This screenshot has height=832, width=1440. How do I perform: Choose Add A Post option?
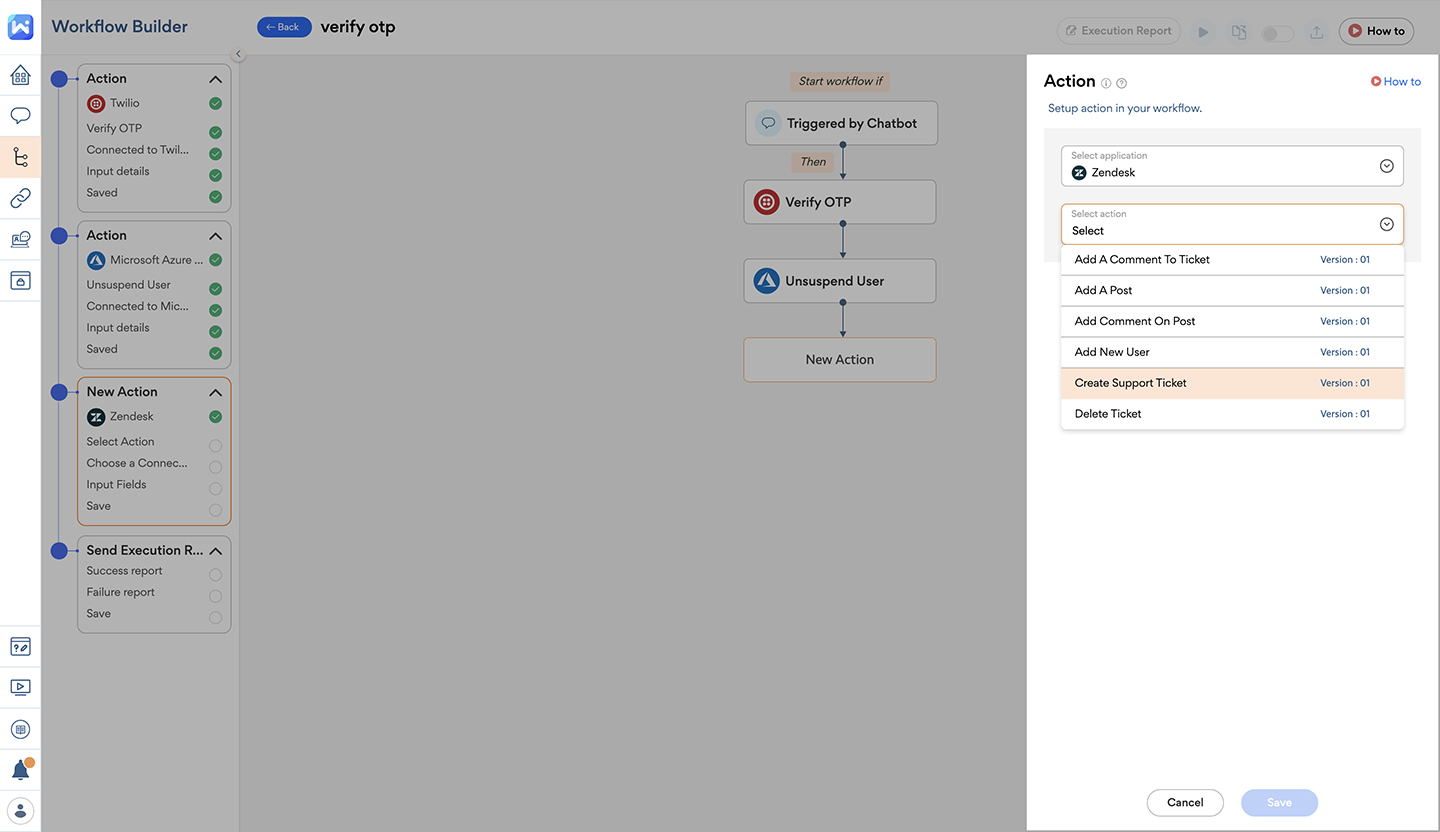pos(1232,290)
